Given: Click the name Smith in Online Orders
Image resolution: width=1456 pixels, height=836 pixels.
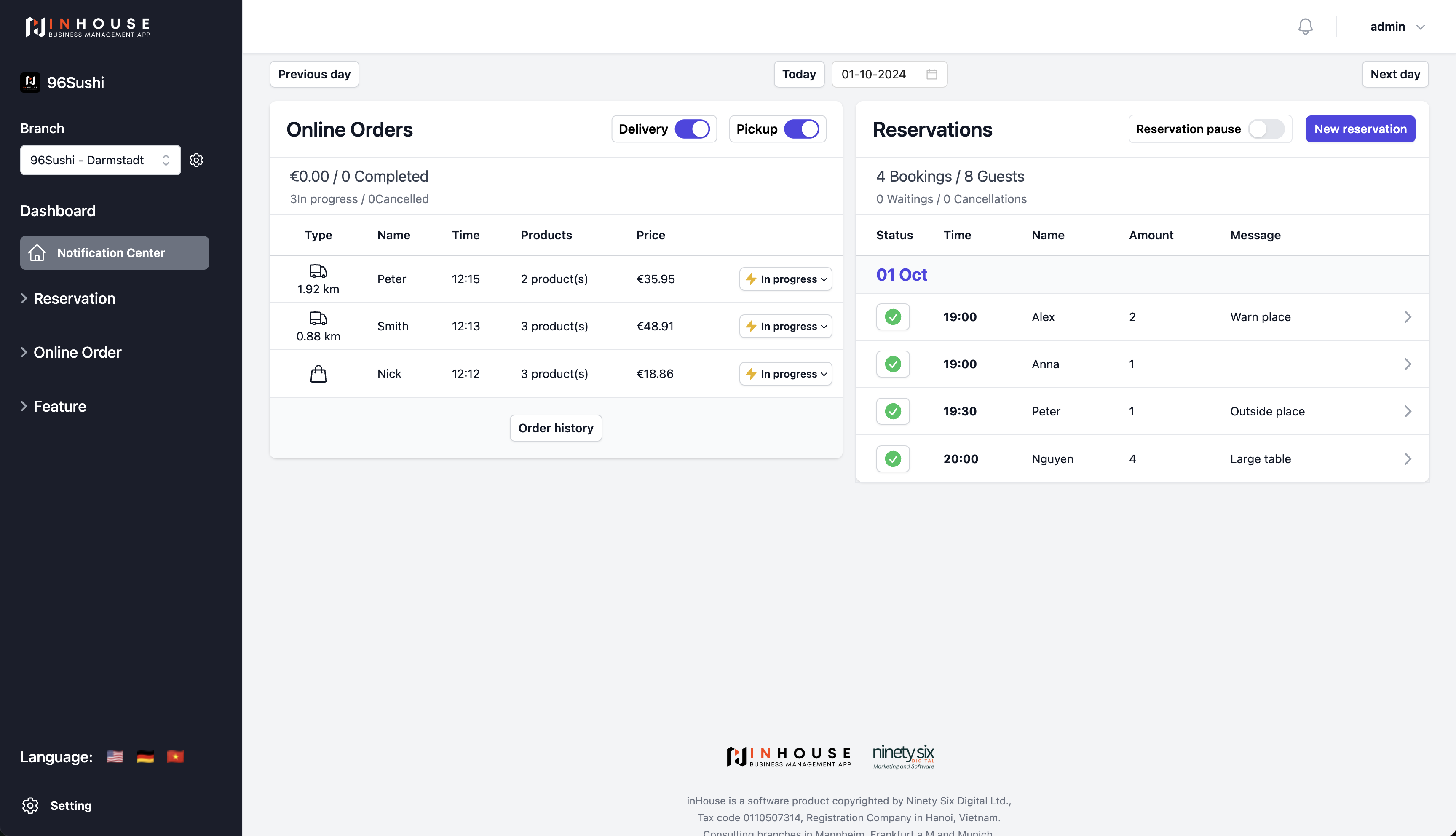Looking at the screenshot, I should (393, 326).
